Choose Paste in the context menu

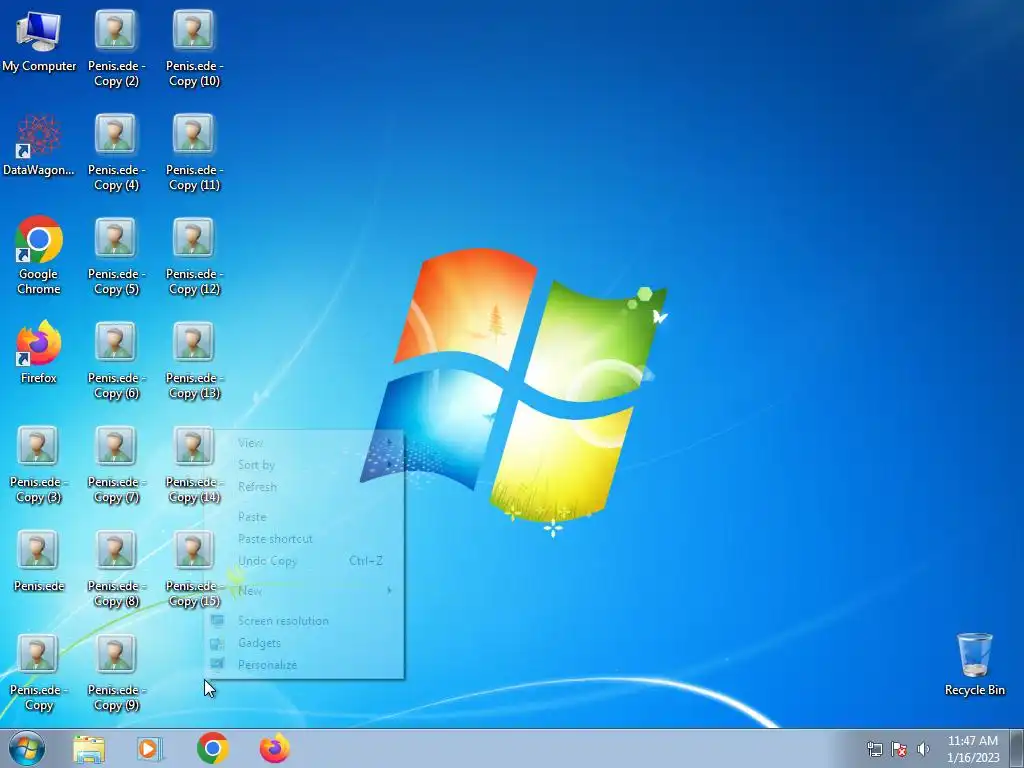click(304, 517)
